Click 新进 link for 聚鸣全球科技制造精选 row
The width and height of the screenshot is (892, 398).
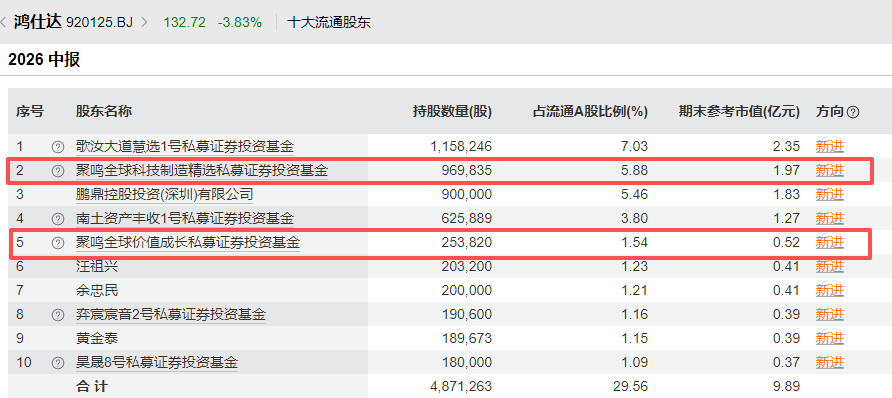829,171
